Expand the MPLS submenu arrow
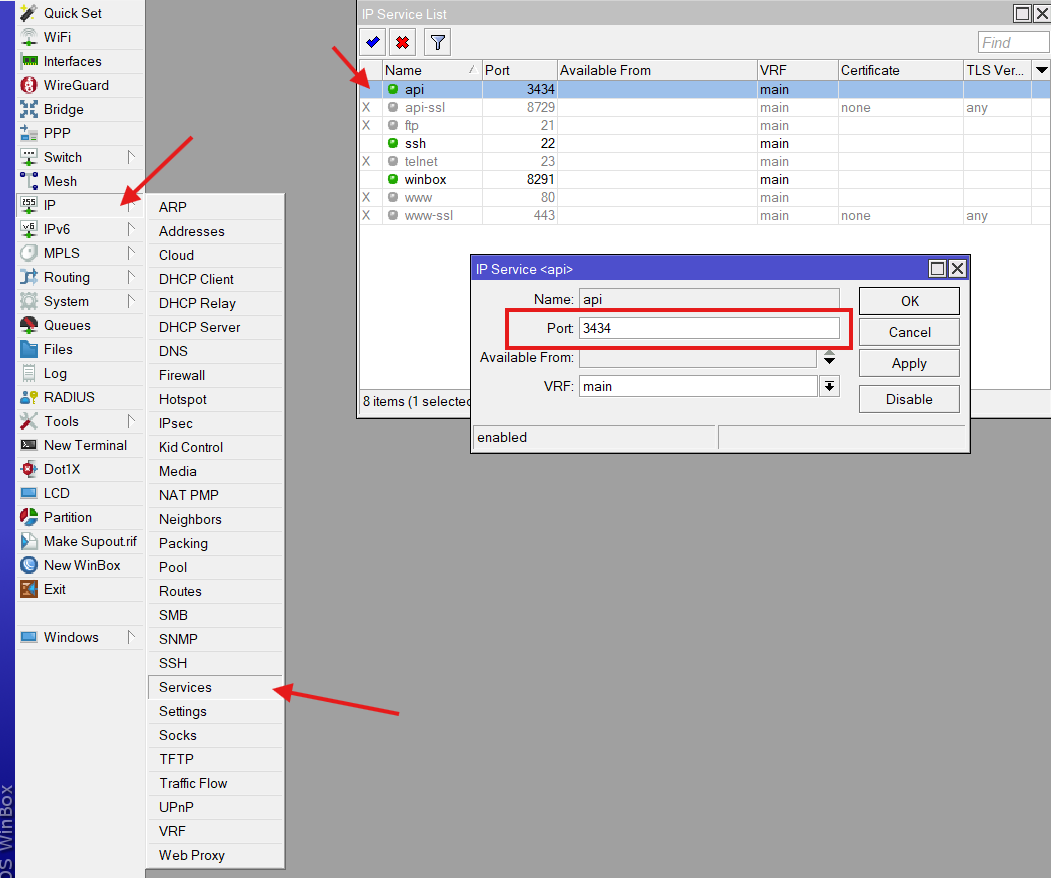1051x878 pixels. (131, 253)
